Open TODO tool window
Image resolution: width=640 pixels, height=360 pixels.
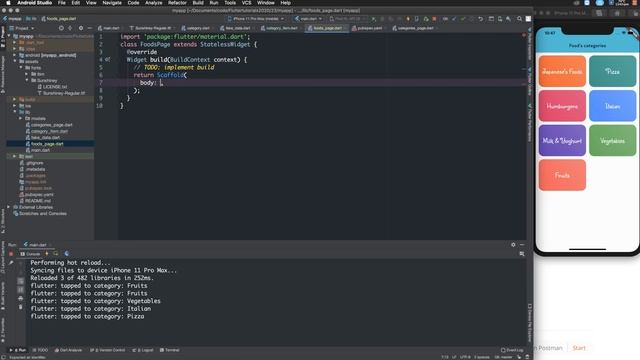40,350
